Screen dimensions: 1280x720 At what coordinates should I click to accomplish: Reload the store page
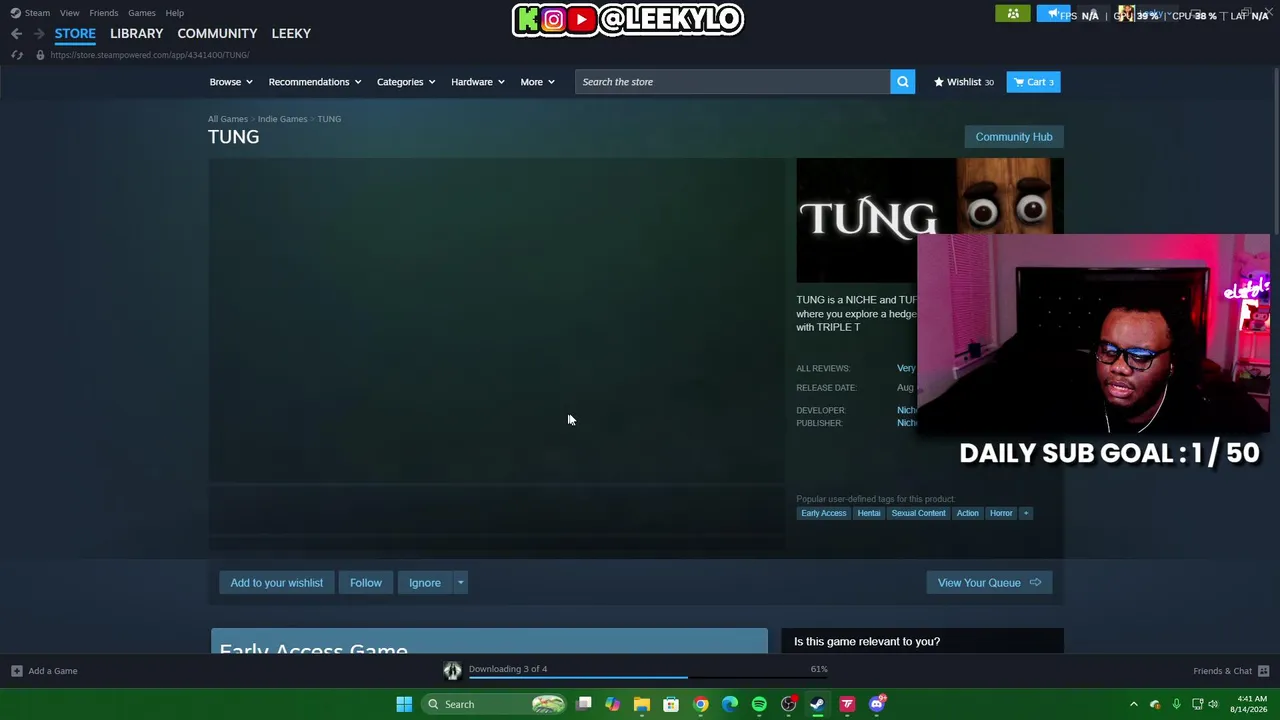tap(17, 55)
